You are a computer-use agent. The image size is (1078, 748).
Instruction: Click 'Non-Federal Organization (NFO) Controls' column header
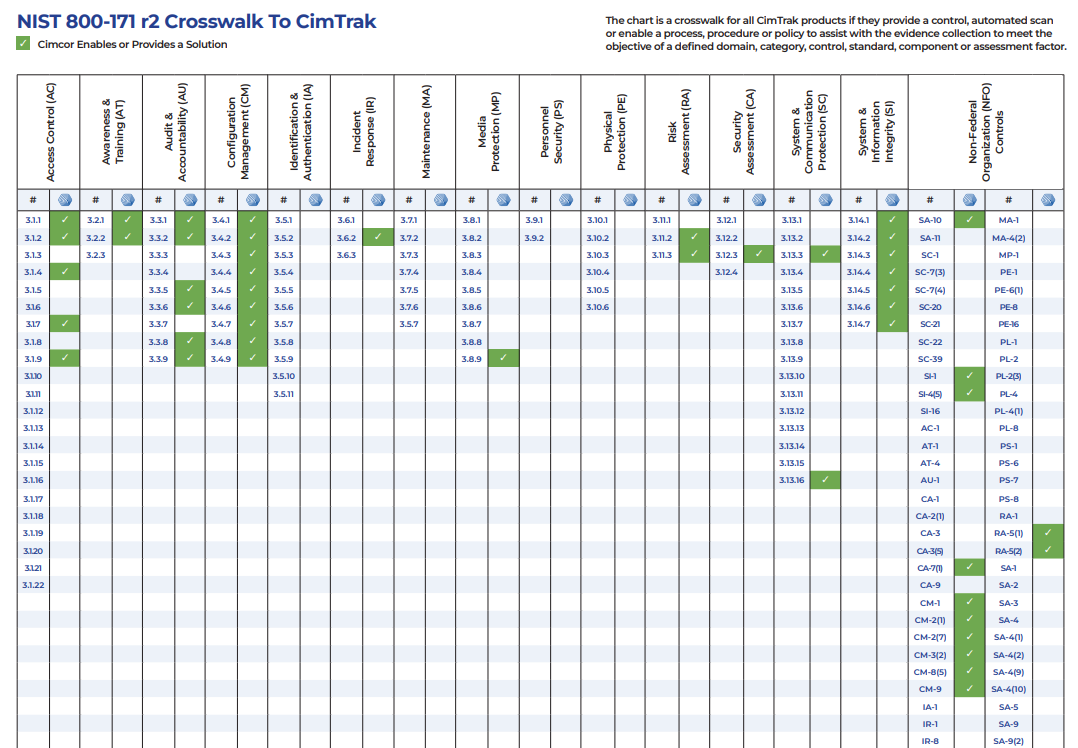[x=986, y=132]
